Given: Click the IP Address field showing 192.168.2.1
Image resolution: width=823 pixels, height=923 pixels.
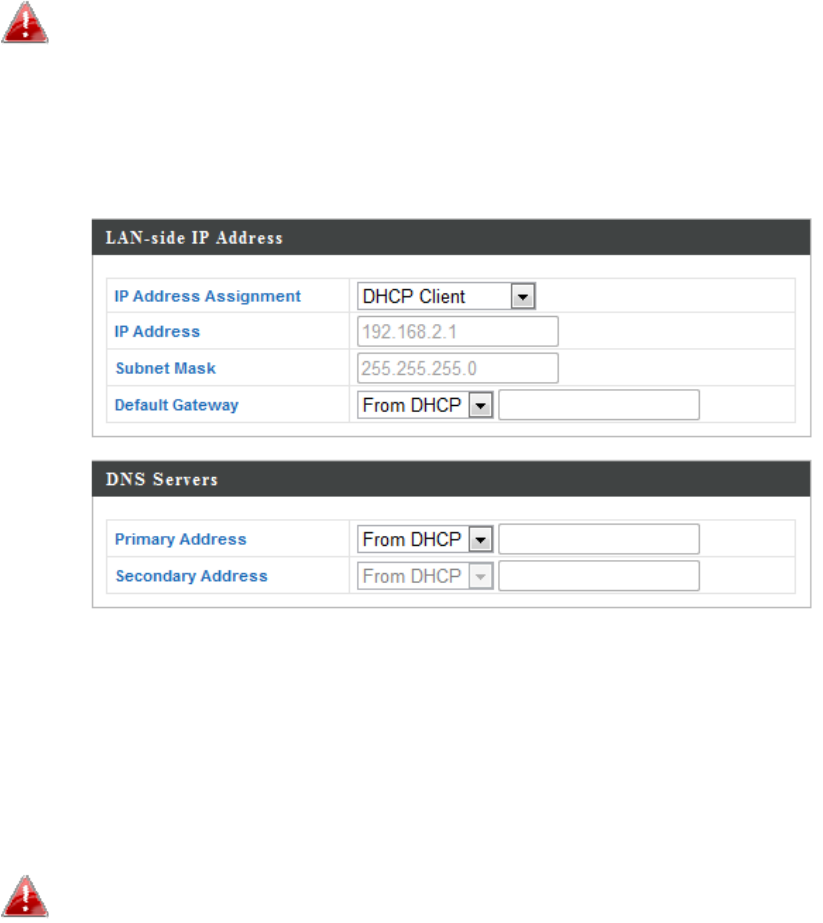Looking at the screenshot, I should click(x=457, y=332).
